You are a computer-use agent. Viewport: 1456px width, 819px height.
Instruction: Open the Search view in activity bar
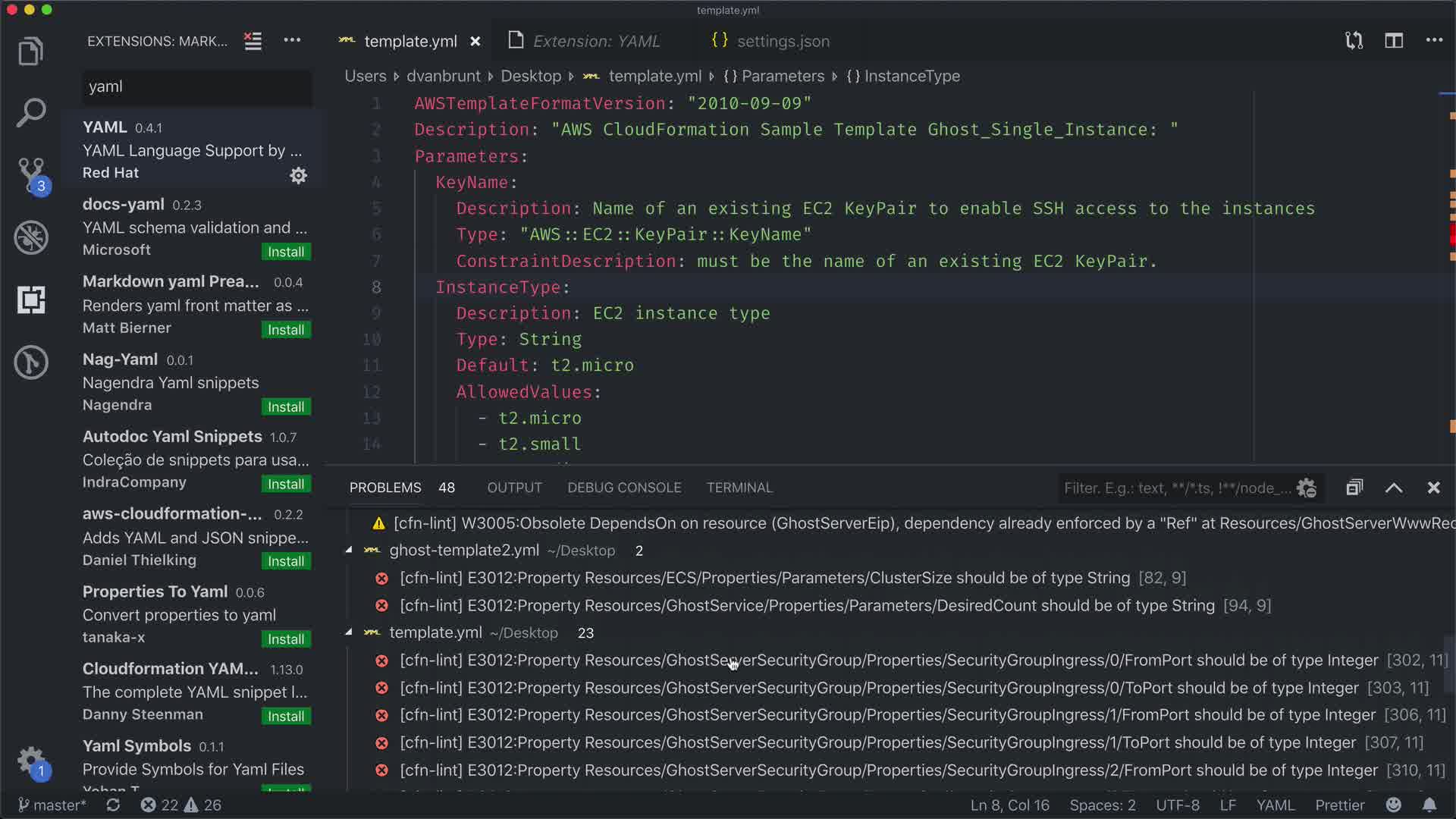[x=30, y=112]
